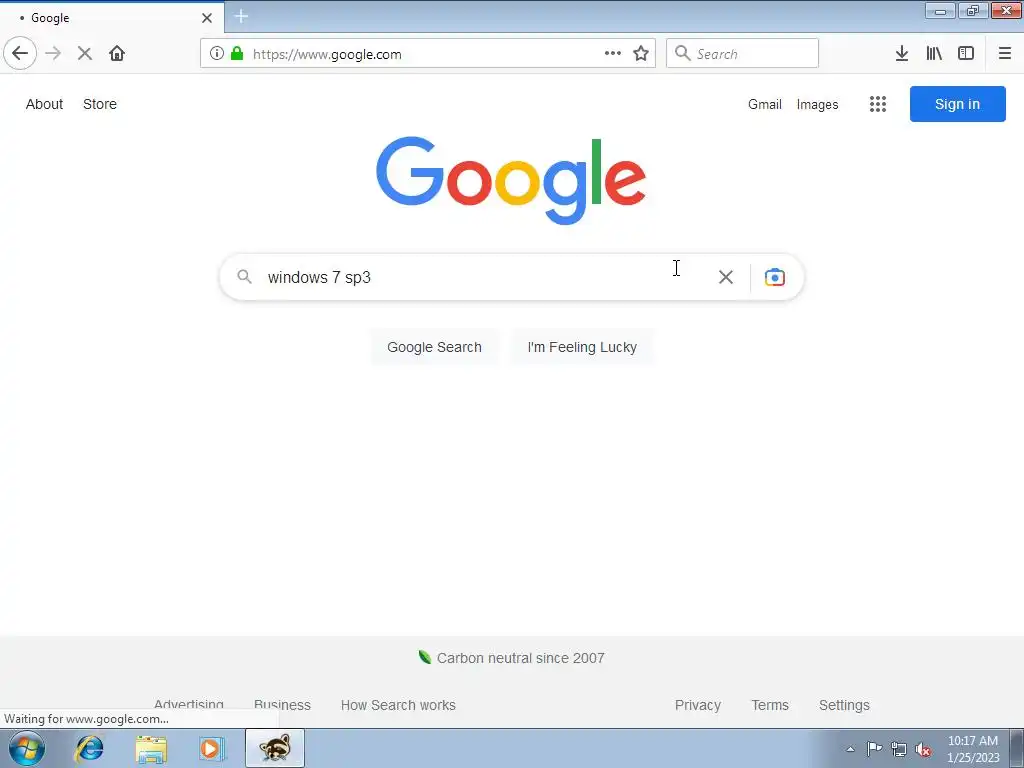Bookmark this page with the star icon
1024x768 pixels.
click(x=641, y=54)
